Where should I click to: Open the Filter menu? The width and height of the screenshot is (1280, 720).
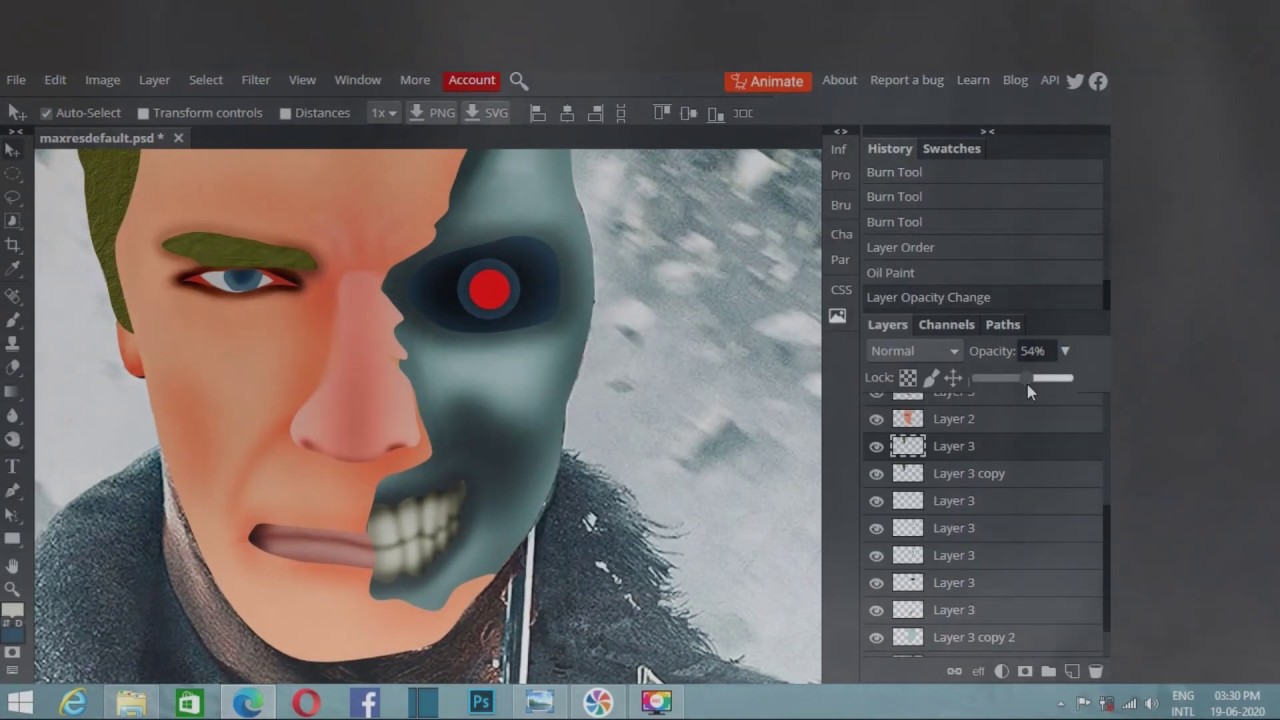[255, 80]
